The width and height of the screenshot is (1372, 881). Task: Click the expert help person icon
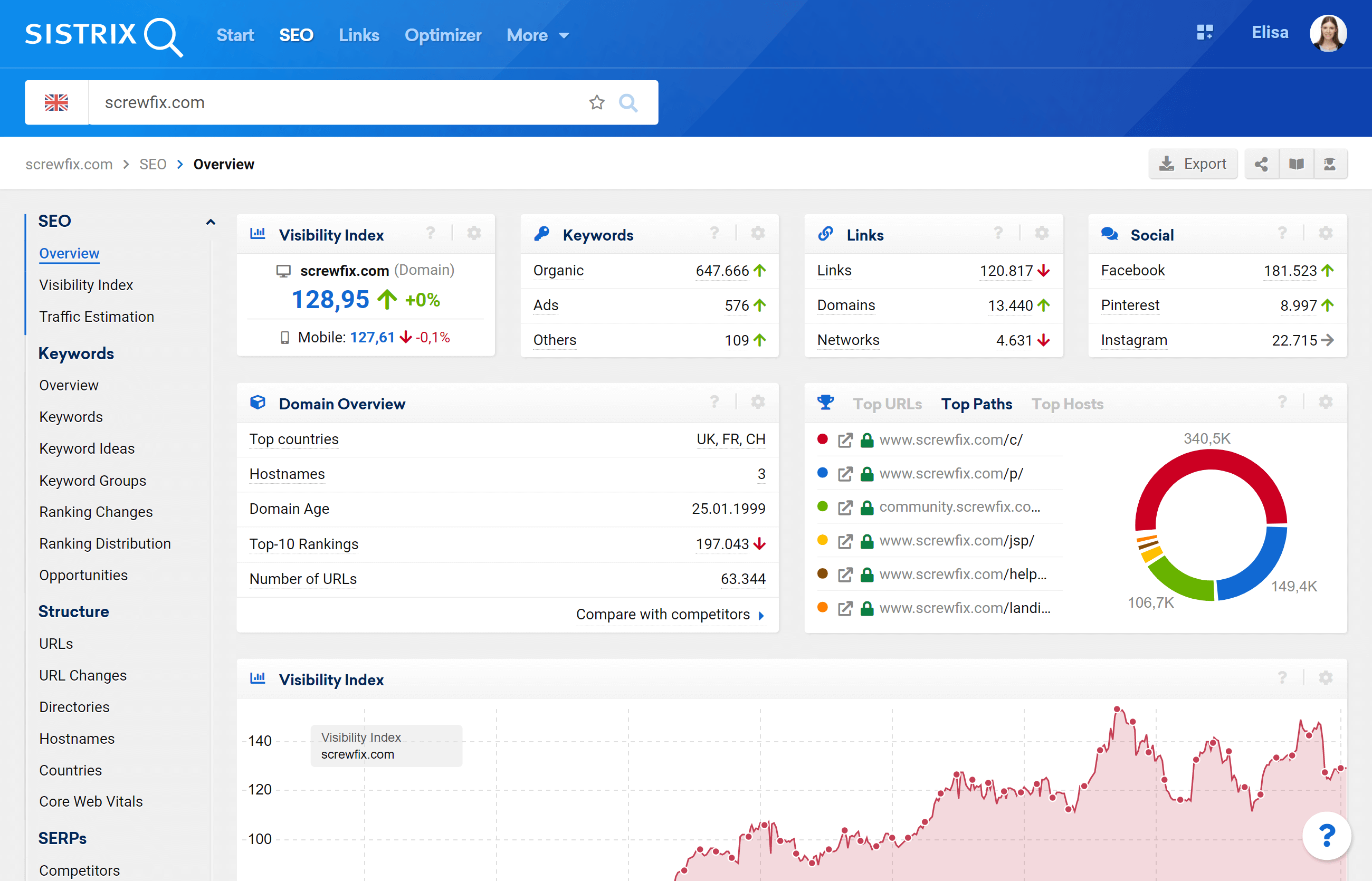(x=1330, y=164)
